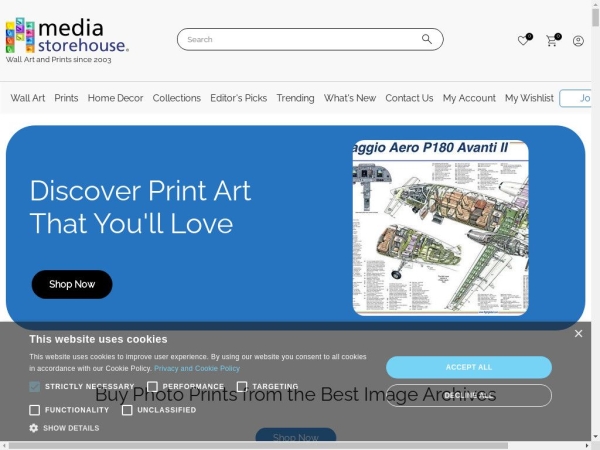Image resolution: width=600 pixels, height=450 pixels.
Task: Open My Wishlist link
Action: [x=529, y=98]
